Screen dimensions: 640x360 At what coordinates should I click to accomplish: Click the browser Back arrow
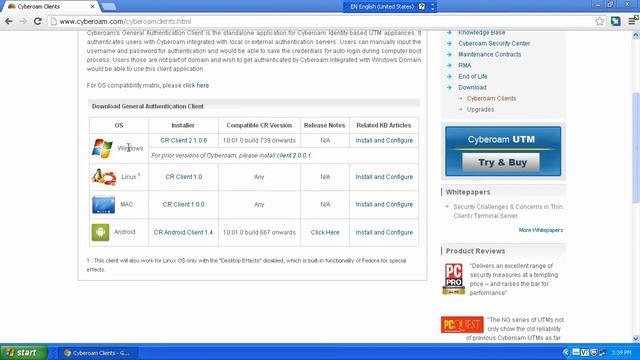[9, 21]
